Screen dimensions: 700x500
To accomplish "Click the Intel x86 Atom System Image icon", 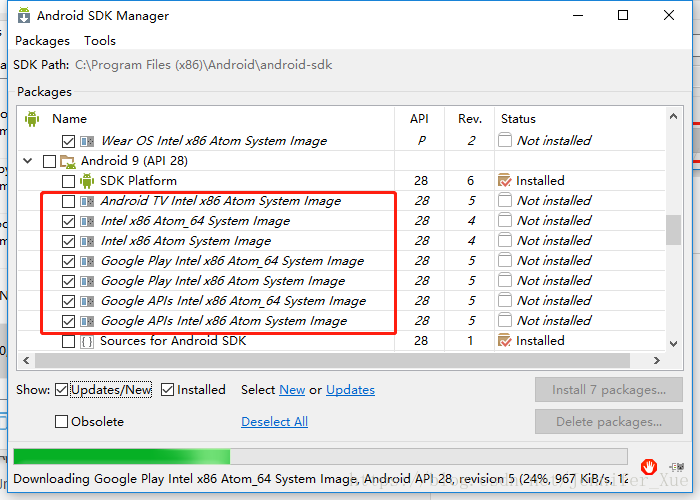I will tap(87, 242).
